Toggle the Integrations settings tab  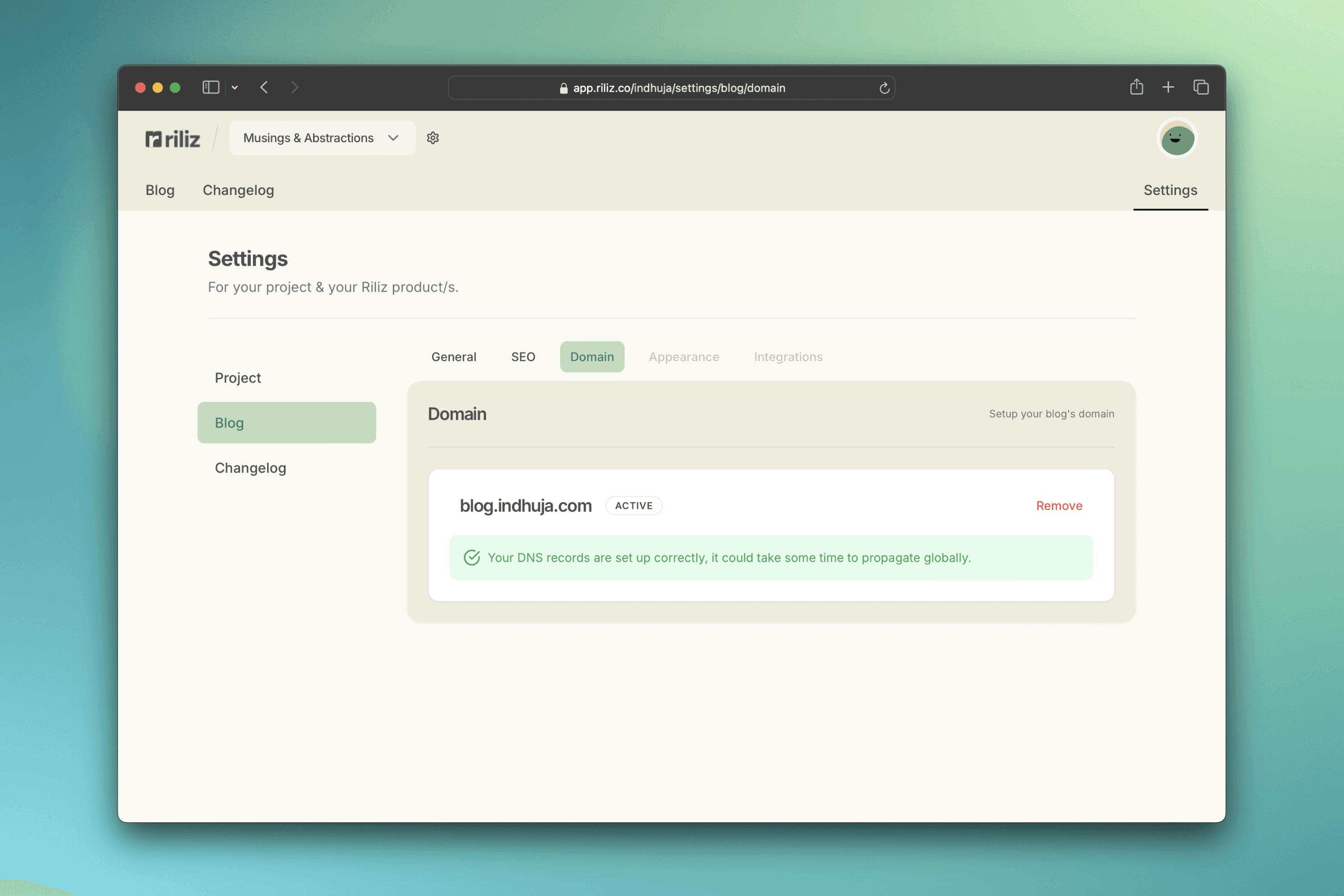[789, 356]
